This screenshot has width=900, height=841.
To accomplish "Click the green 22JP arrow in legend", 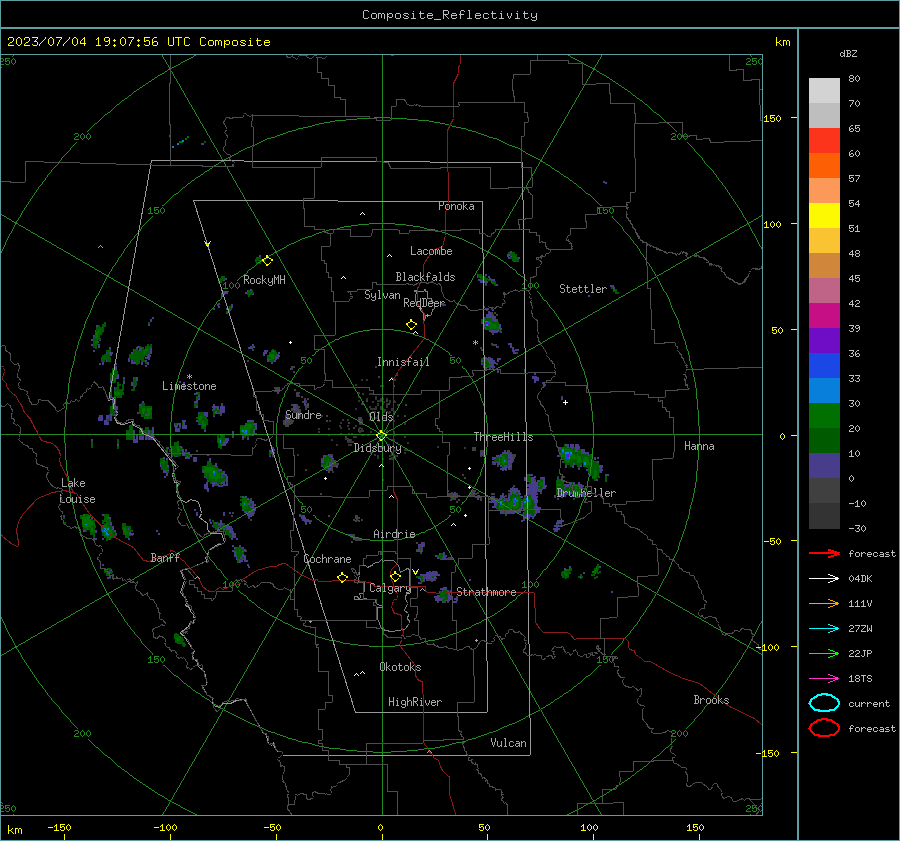I will click(x=824, y=653).
